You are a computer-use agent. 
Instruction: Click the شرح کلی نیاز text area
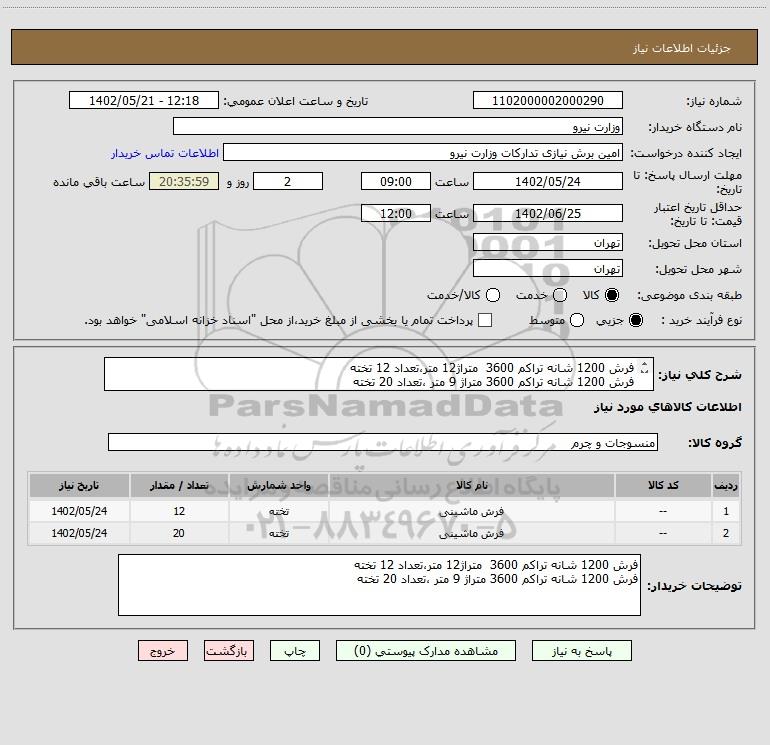click(x=379, y=374)
